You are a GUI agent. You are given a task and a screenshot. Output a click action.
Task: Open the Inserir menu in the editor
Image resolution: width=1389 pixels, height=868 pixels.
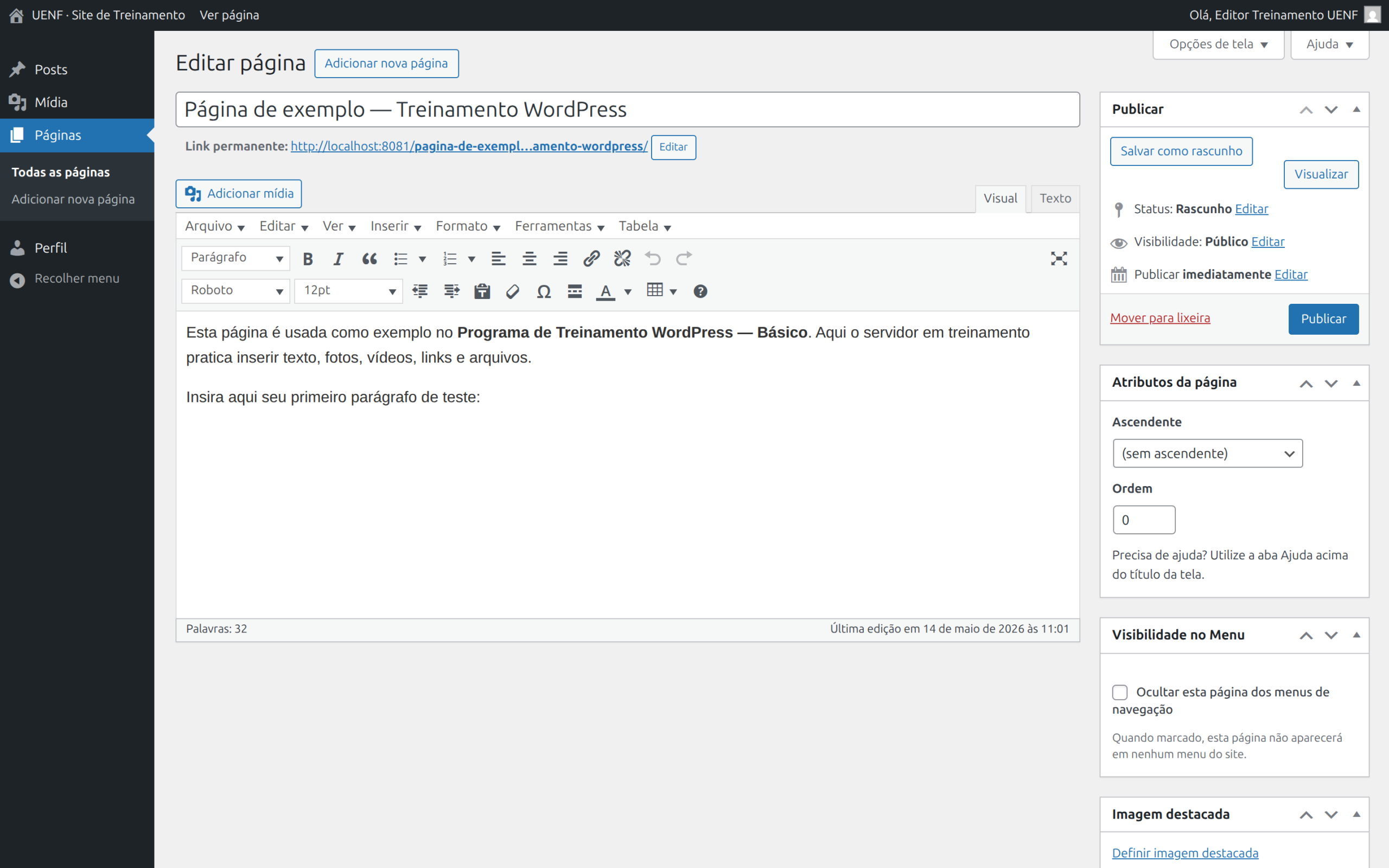pyautogui.click(x=396, y=226)
